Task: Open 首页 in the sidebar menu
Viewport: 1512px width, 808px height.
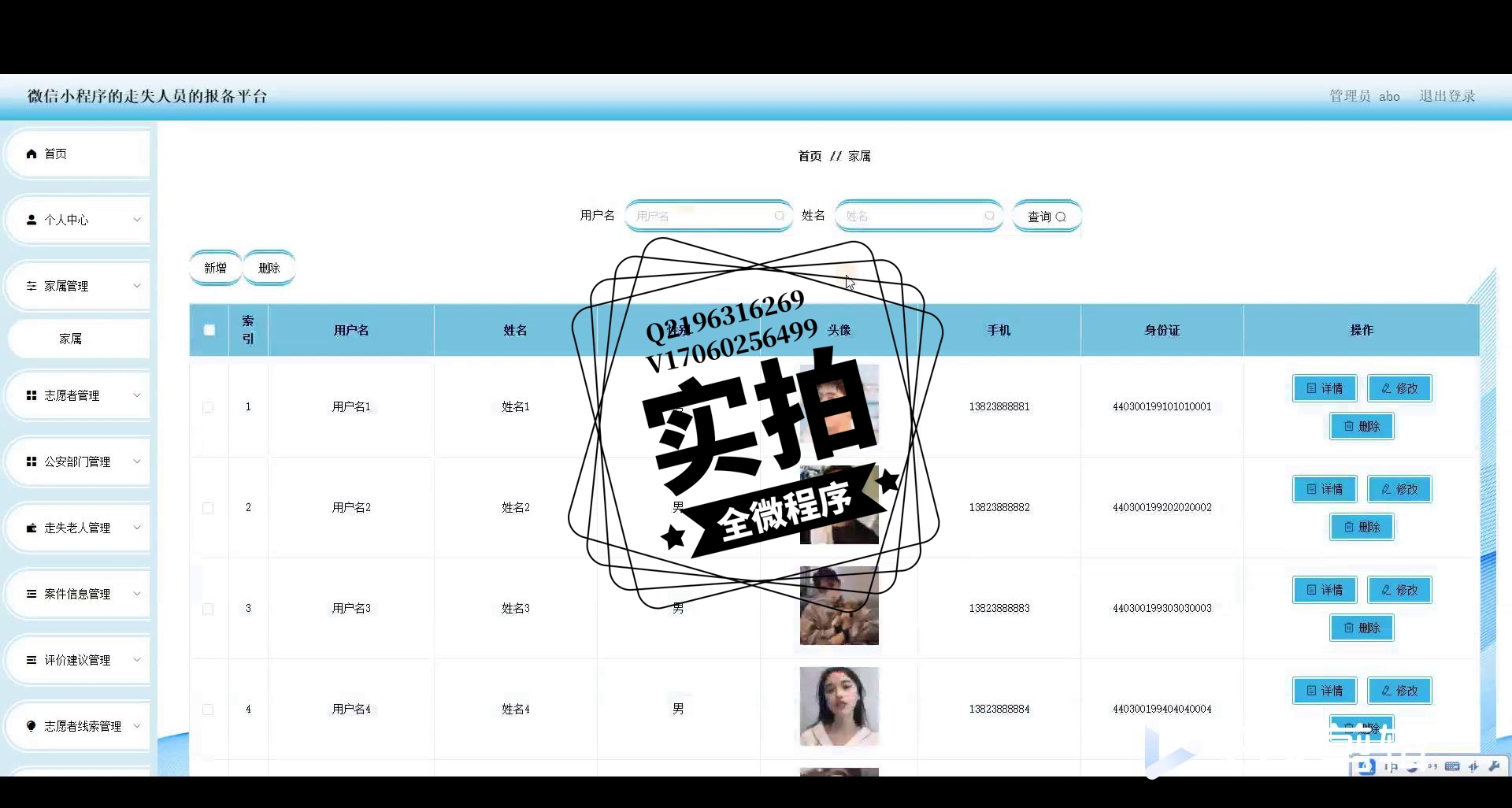Action: coord(78,154)
